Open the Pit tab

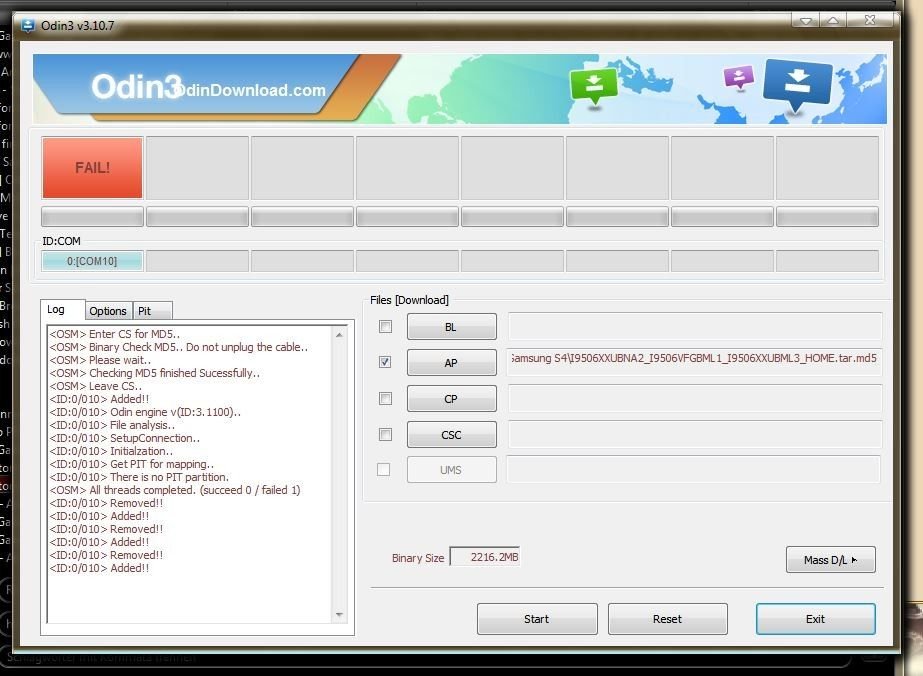click(152, 311)
